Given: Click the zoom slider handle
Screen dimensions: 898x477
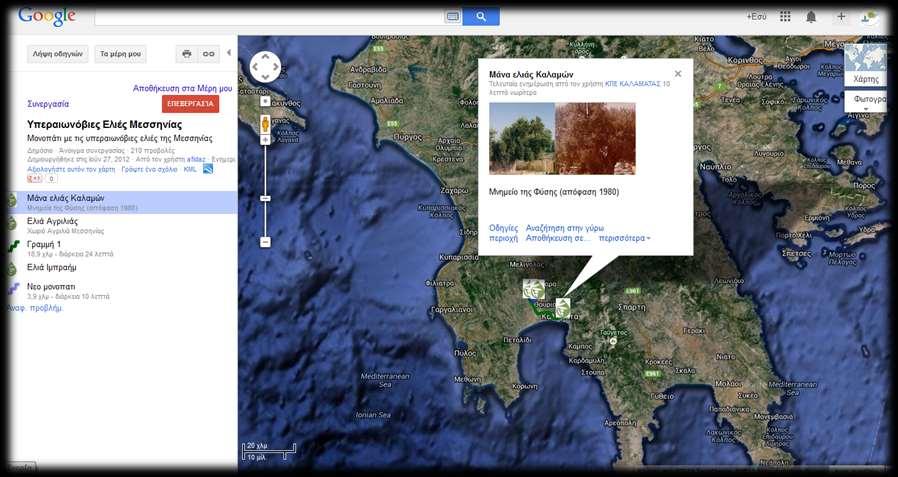Looking at the screenshot, I should [265, 198].
